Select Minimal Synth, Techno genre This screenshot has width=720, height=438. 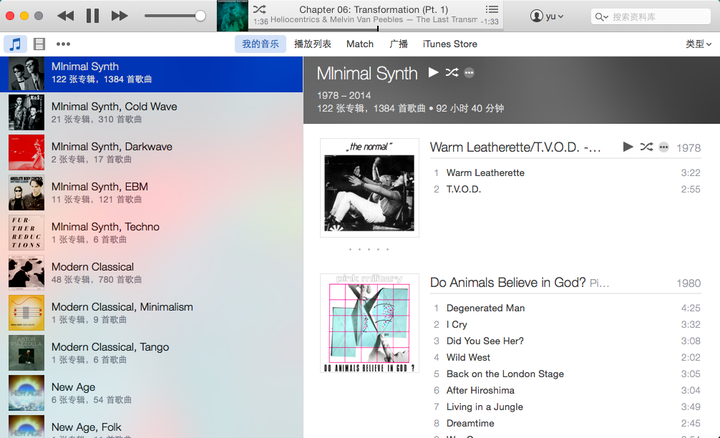152,233
